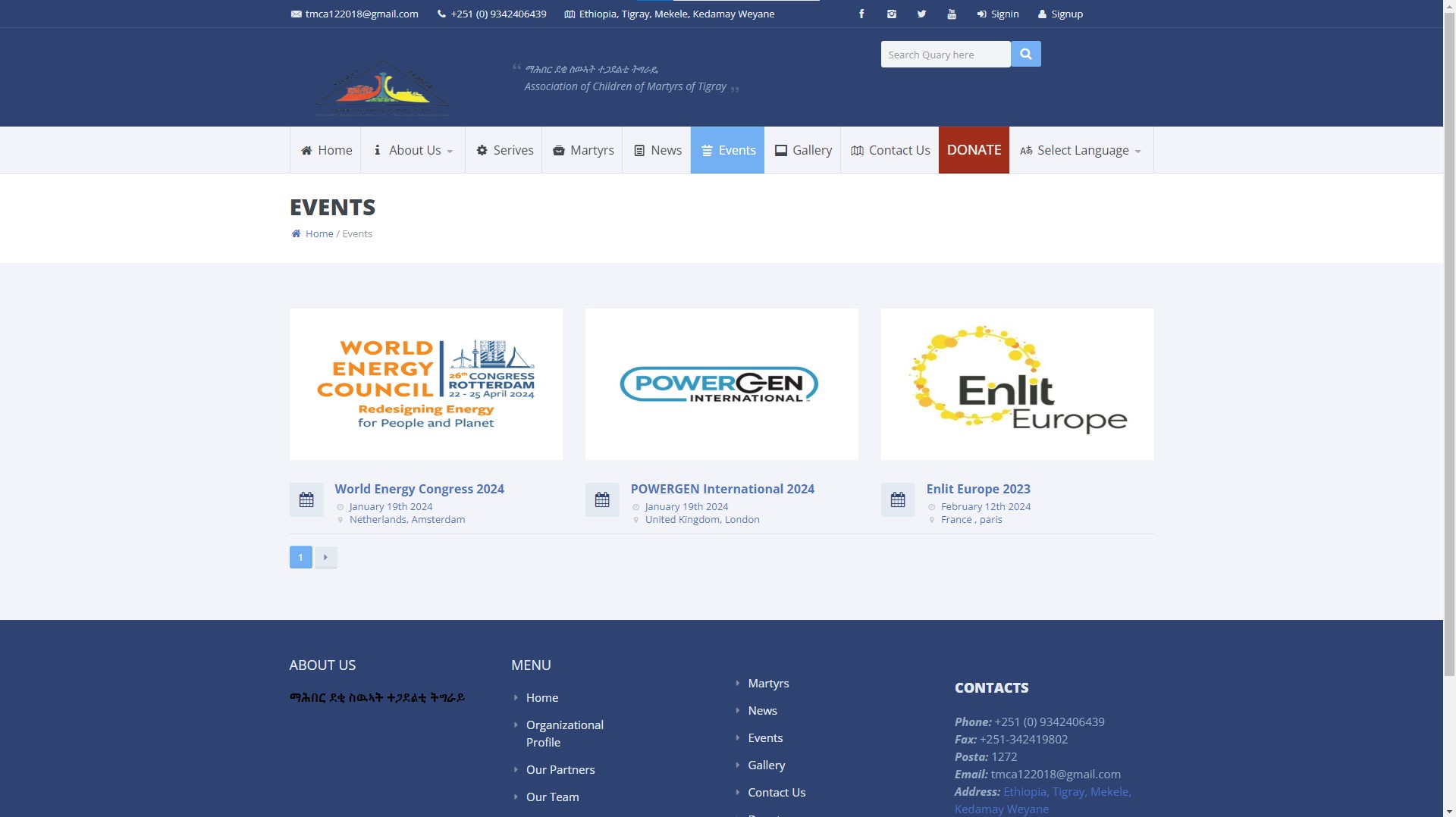Click calendar icon beside World Energy Congress
Image resolution: width=1456 pixels, height=817 pixels.
[x=306, y=500]
